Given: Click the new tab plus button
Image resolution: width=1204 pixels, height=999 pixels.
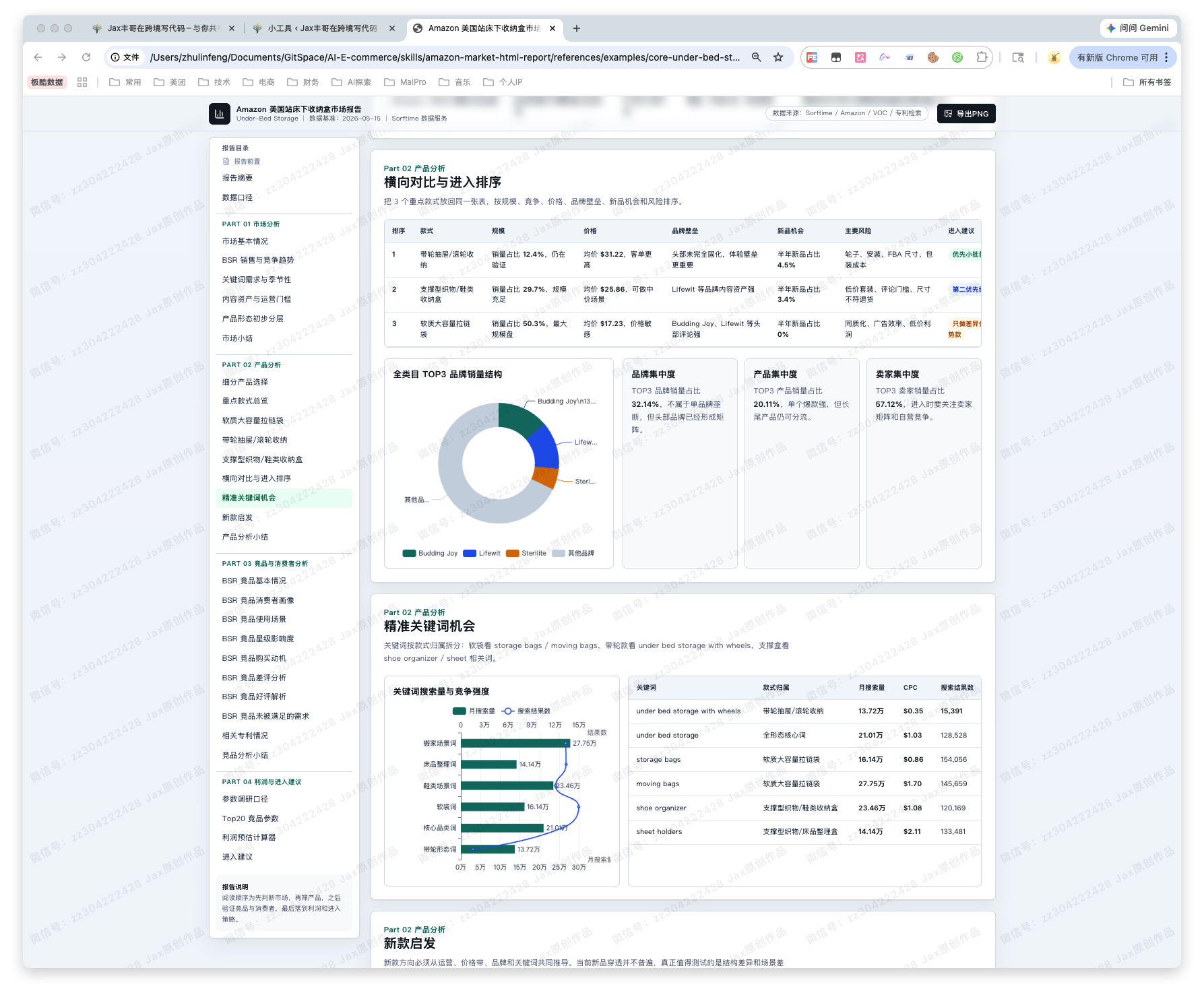Looking at the screenshot, I should point(577,28).
